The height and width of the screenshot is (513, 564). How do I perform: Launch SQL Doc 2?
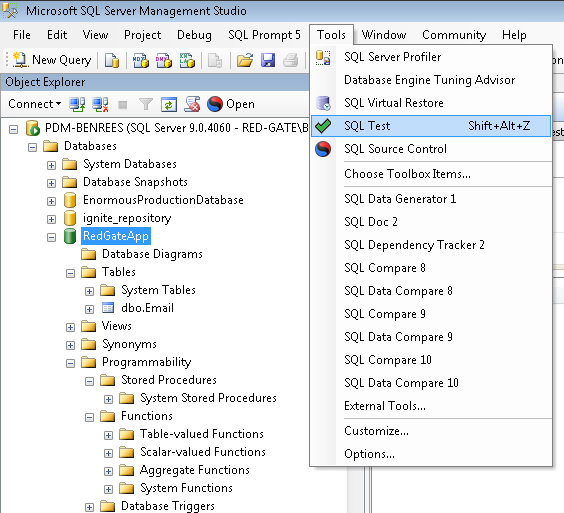coord(431,222)
